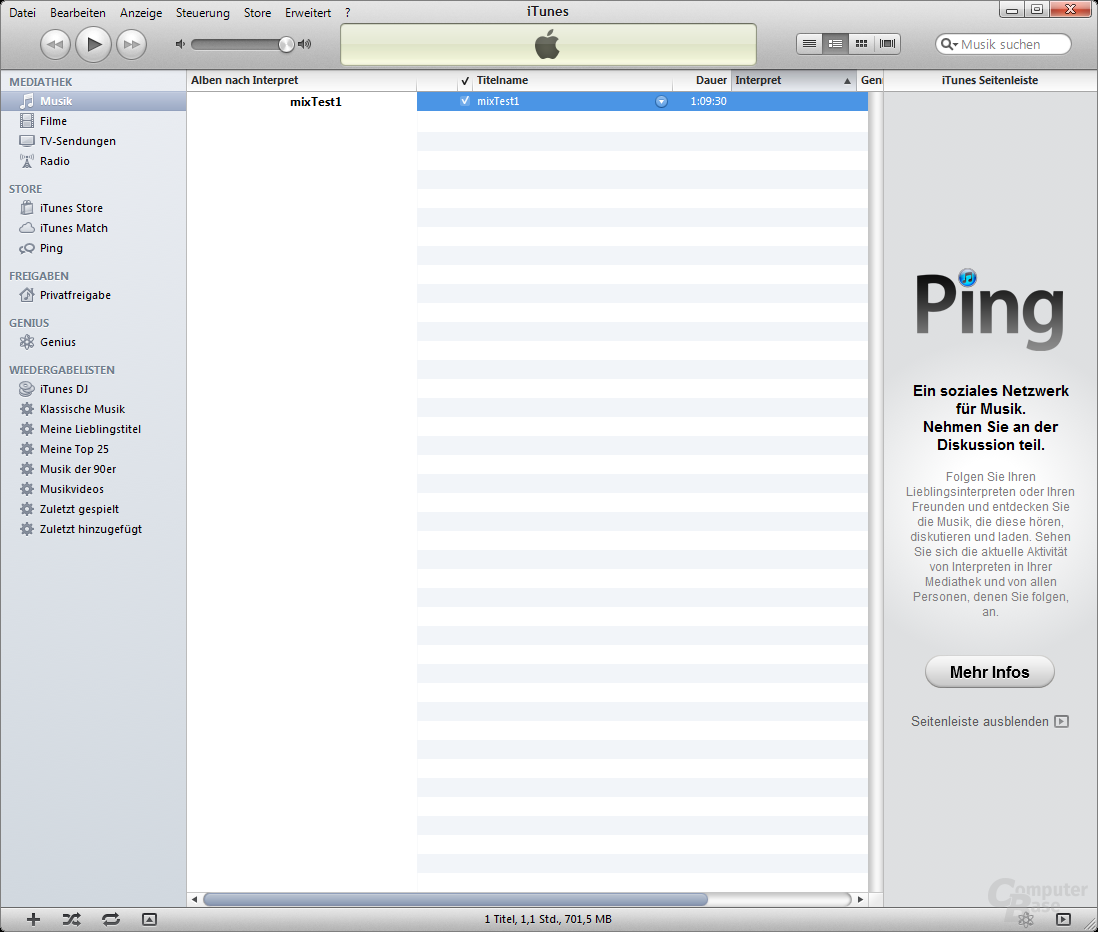Select mixTest1 album name
This screenshot has height=932, width=1098.
(316, 102)
